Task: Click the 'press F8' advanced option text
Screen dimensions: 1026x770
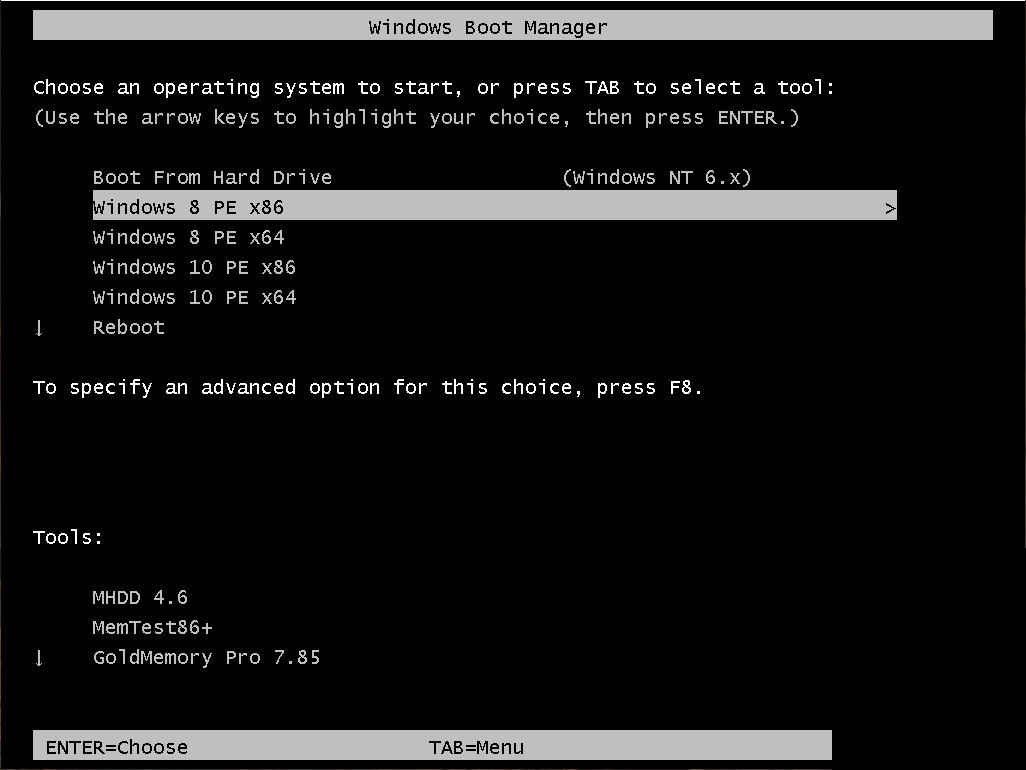Action: 368,388
